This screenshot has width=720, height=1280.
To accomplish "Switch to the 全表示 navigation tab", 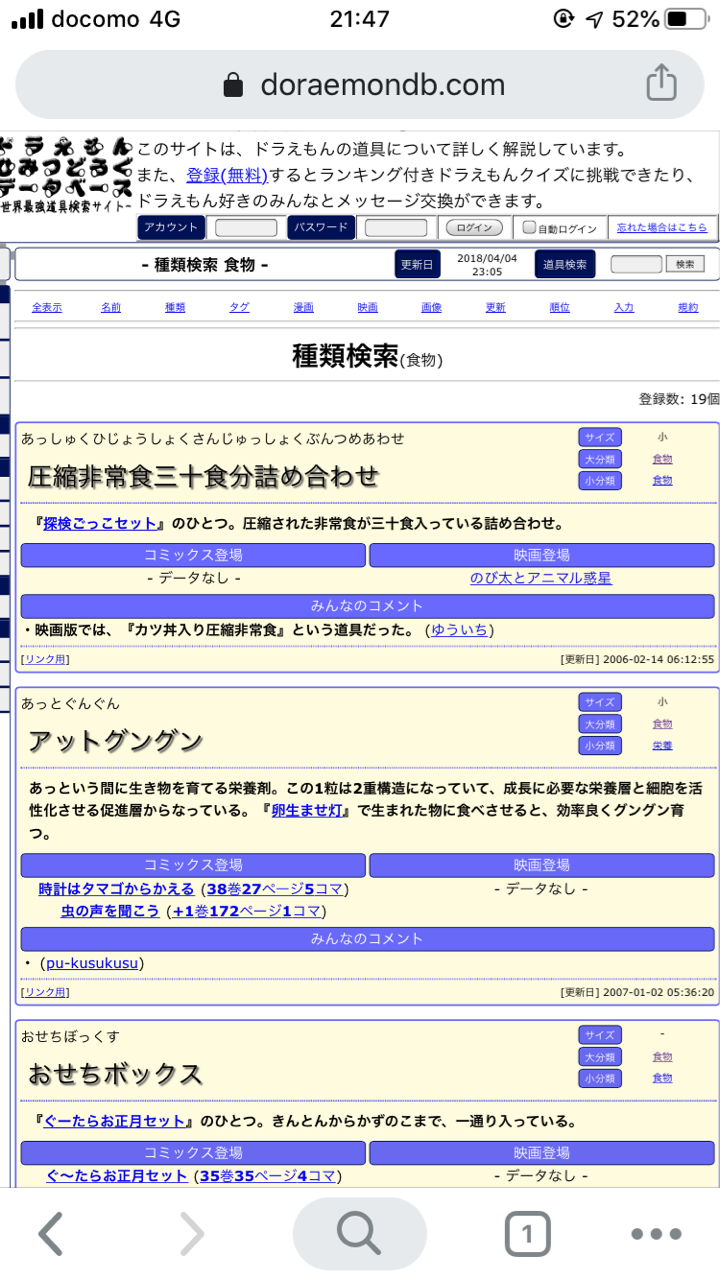I will [x=46, y=308].
